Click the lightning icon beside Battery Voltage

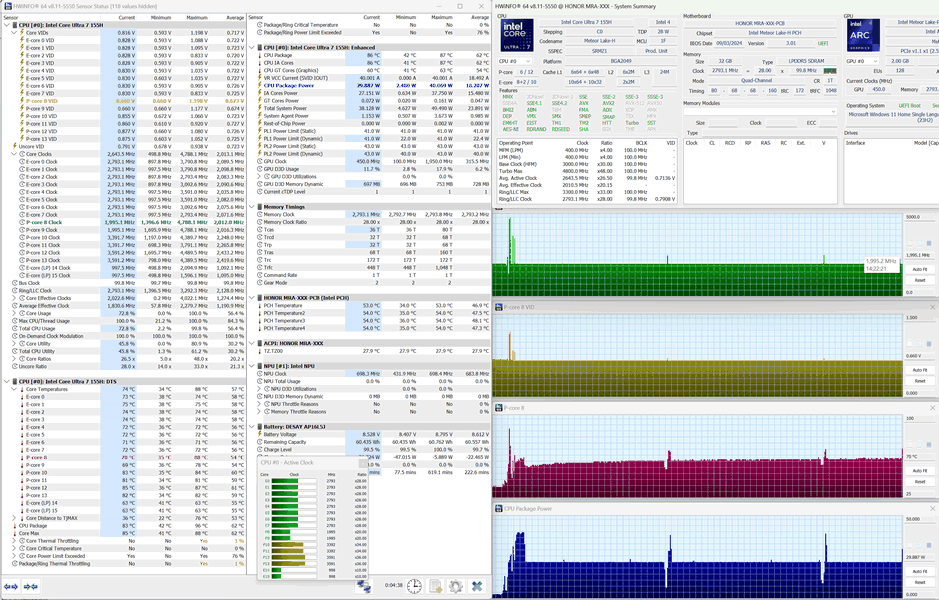click(x=259, y=434)
